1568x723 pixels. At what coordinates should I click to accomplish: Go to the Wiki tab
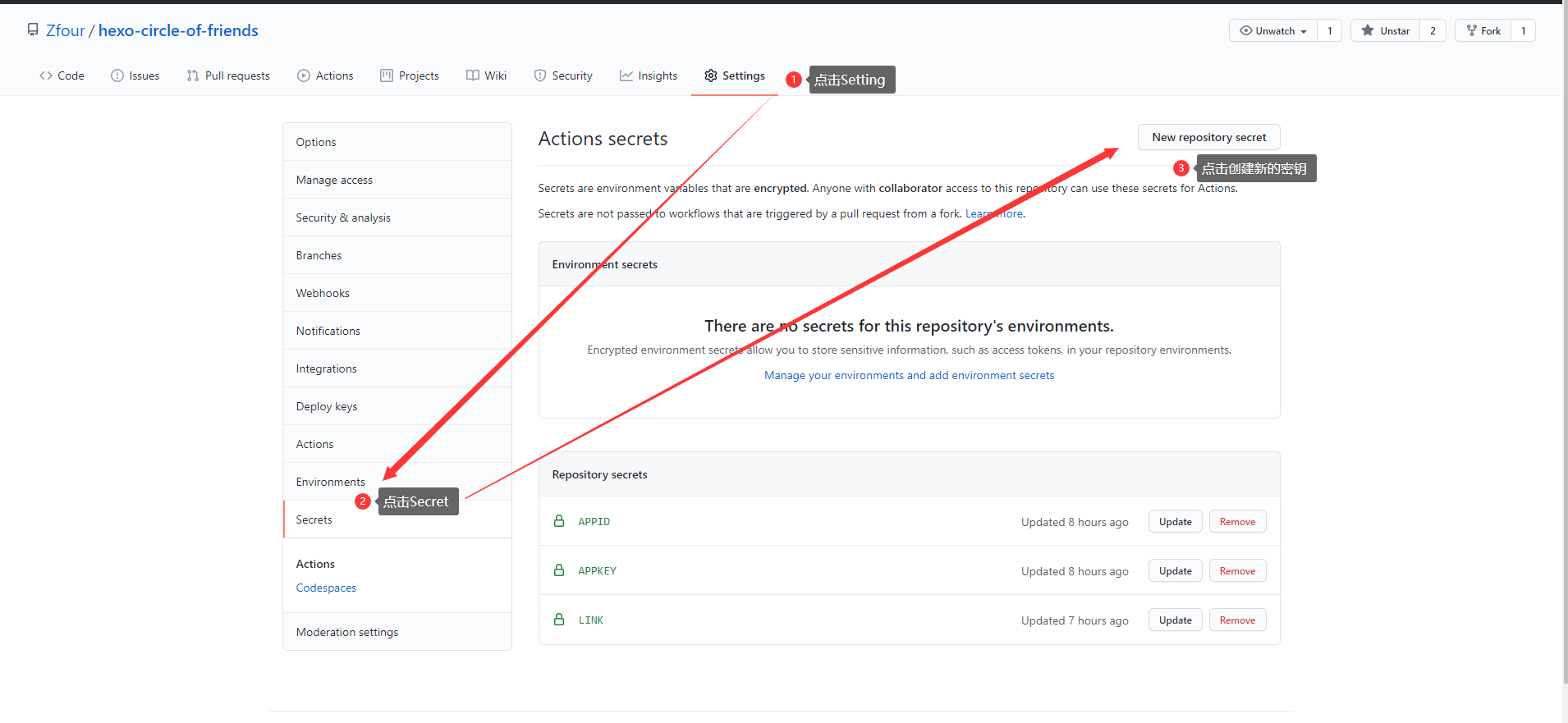(x=487, y=76)
